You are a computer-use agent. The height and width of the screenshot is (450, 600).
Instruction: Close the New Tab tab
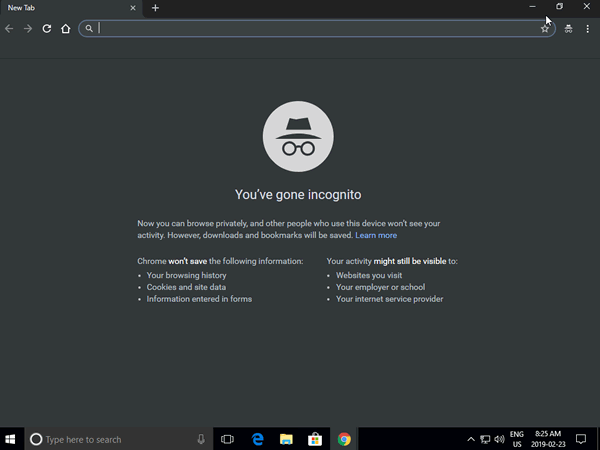click(x=133, y=8)
